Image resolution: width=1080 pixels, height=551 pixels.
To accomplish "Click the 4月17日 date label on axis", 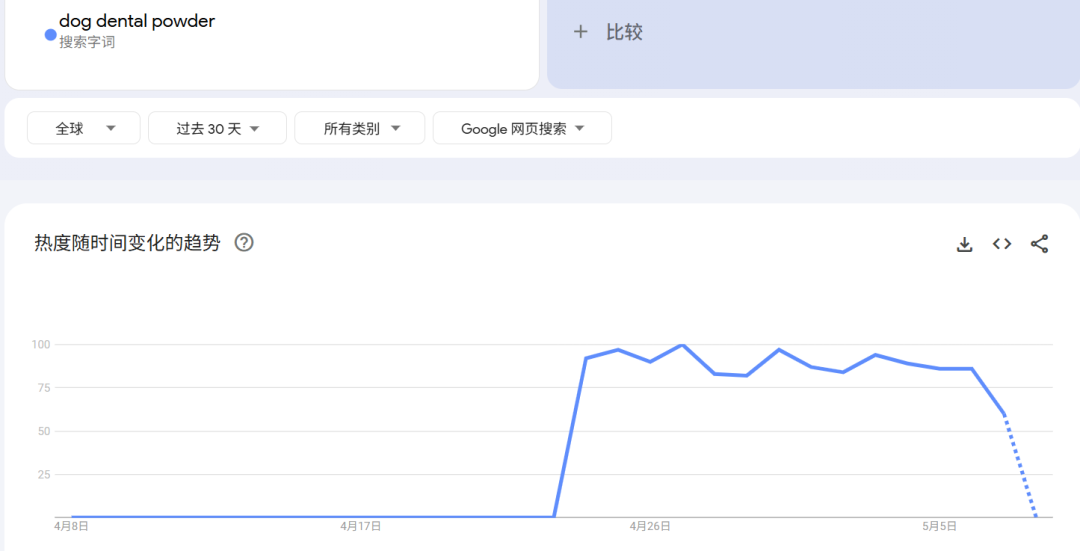I will [x=360, y=526].
